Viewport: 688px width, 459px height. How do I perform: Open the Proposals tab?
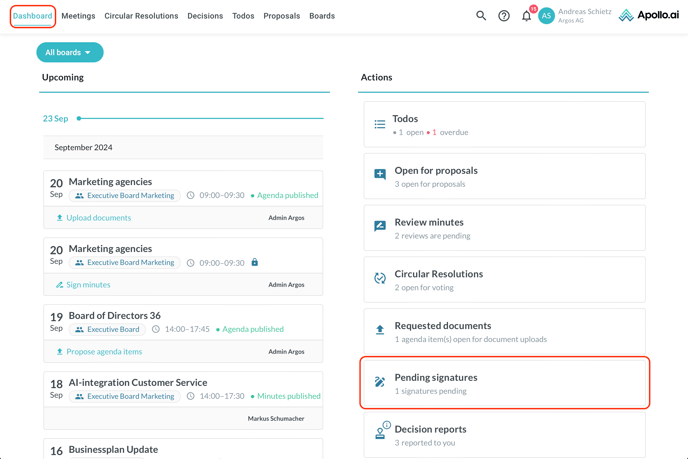(281, 16)
